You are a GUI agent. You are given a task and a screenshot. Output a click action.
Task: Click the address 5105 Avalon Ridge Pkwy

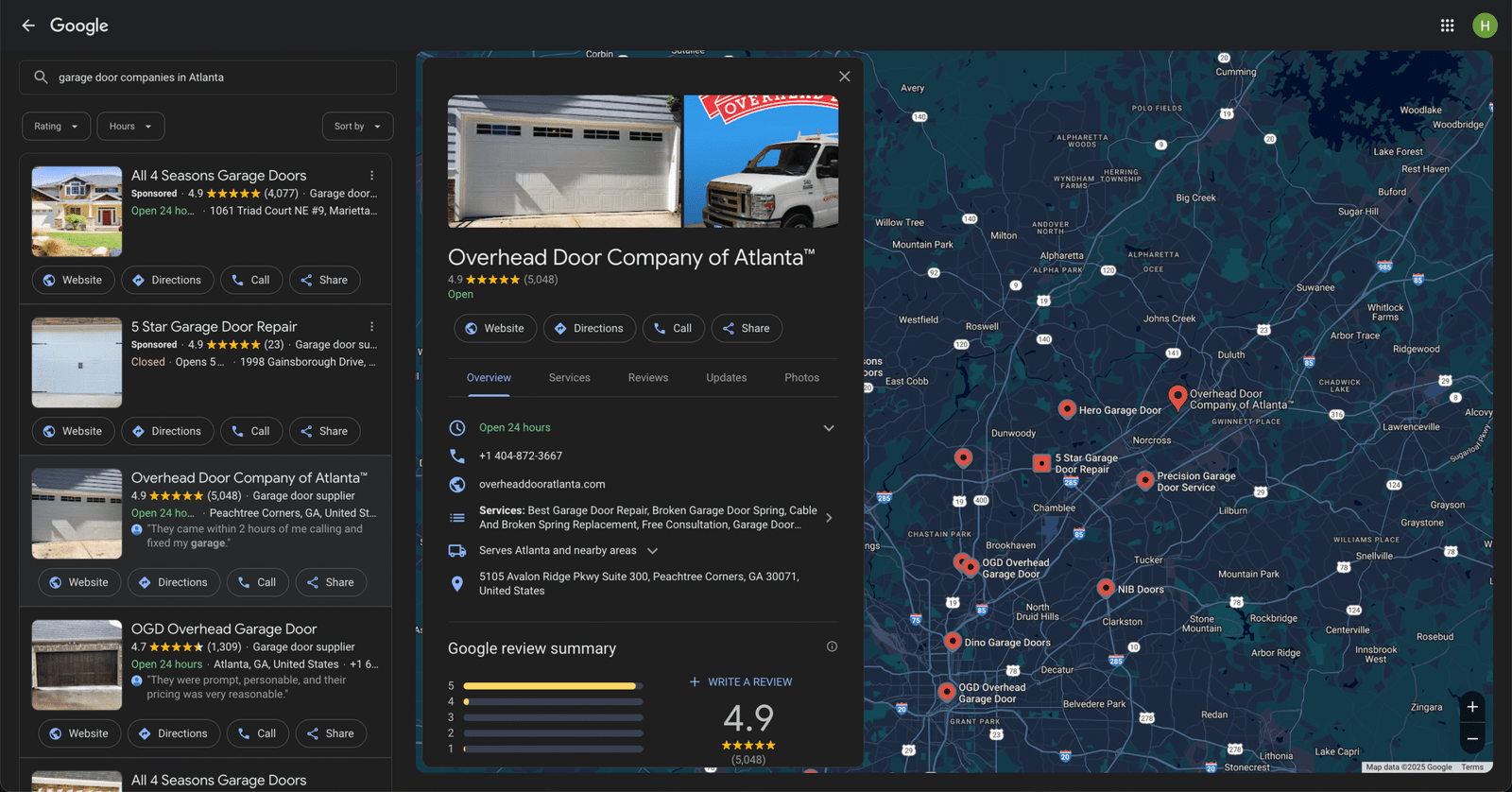[x=639, y=584]
